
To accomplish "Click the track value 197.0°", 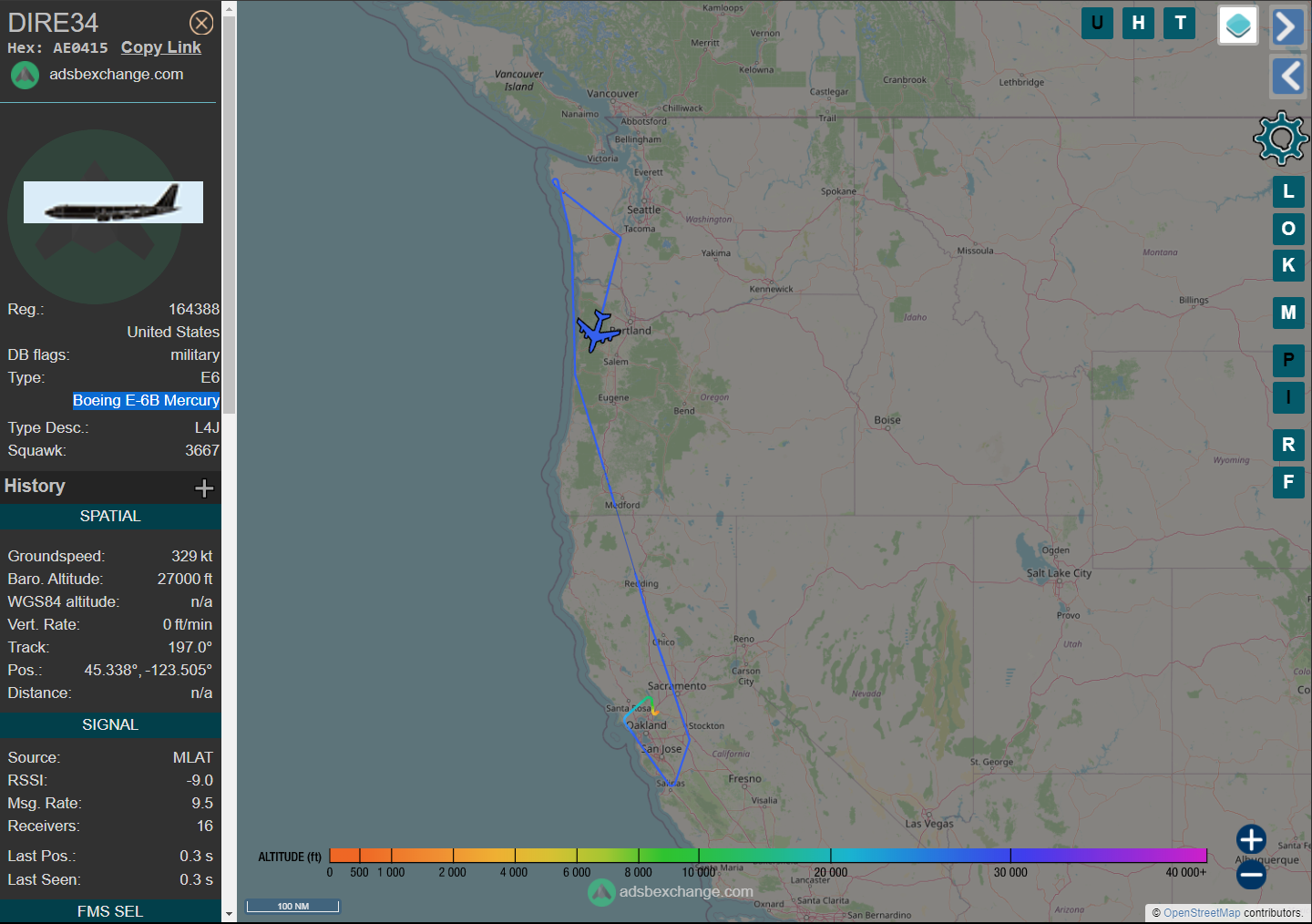I will pyautogui.click(x=190, y=648).
